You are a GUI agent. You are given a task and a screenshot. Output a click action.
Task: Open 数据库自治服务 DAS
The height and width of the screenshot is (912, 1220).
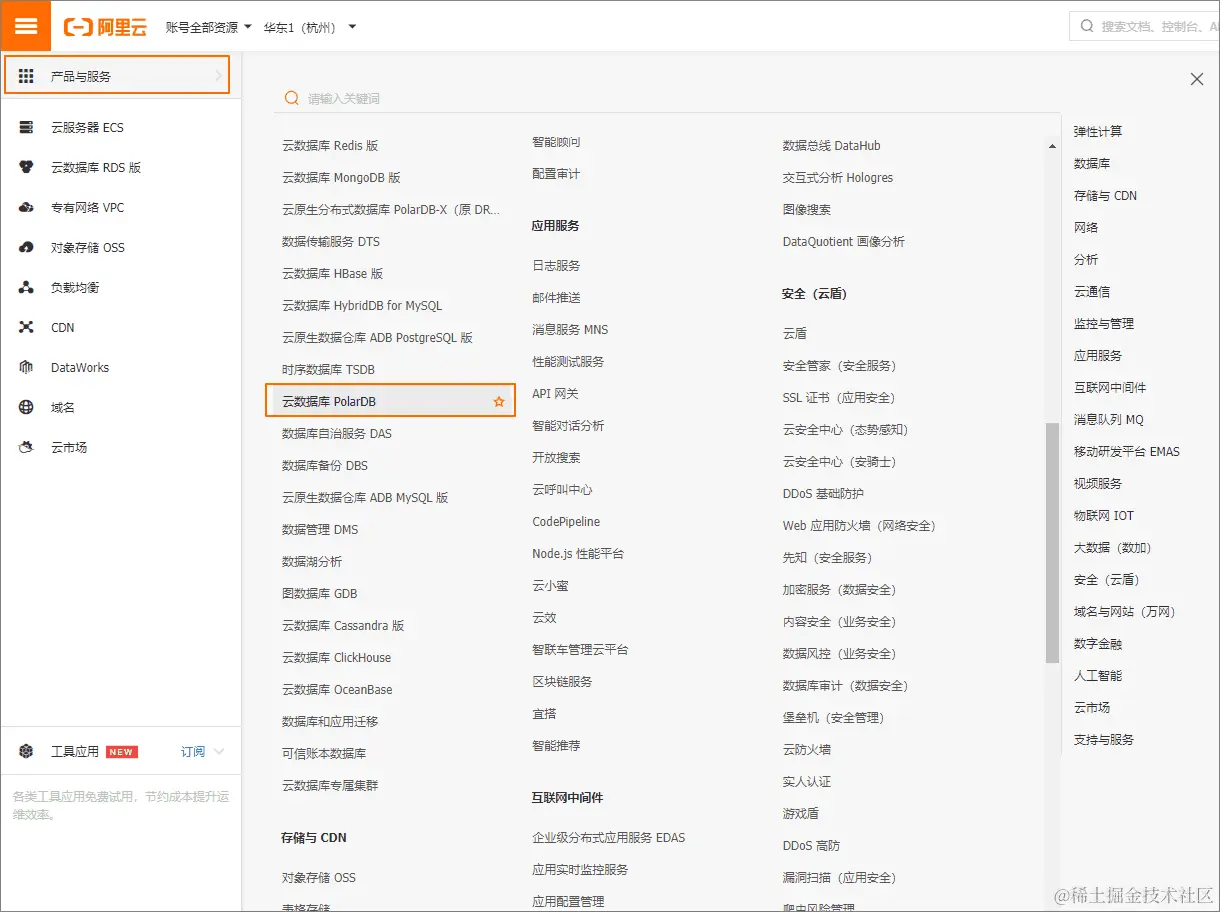[x=337, y=433]
